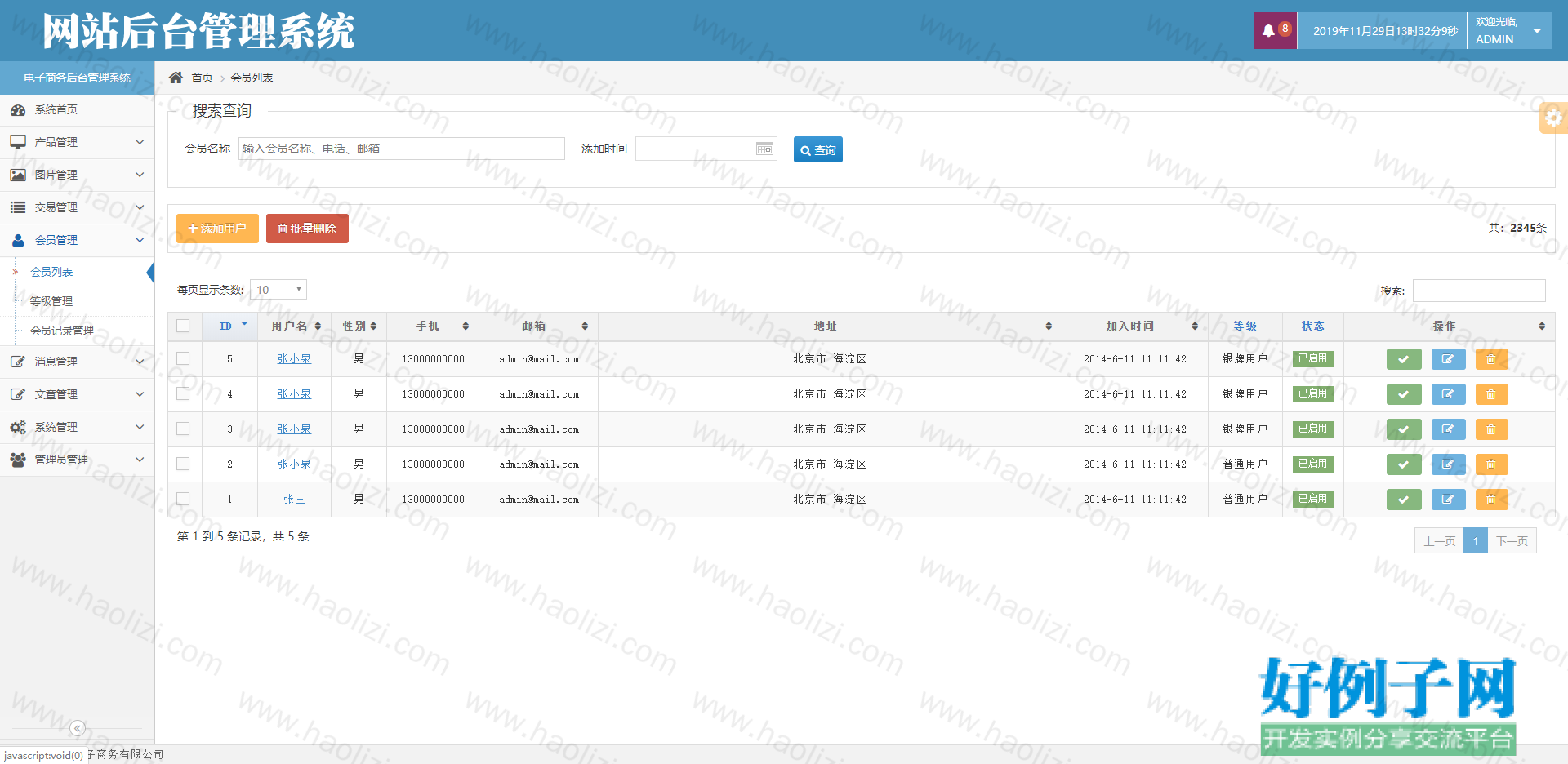The height and width of the screenshot is (764, 1568).
Task: Click the 查询 search button
Action: point(817,149)
